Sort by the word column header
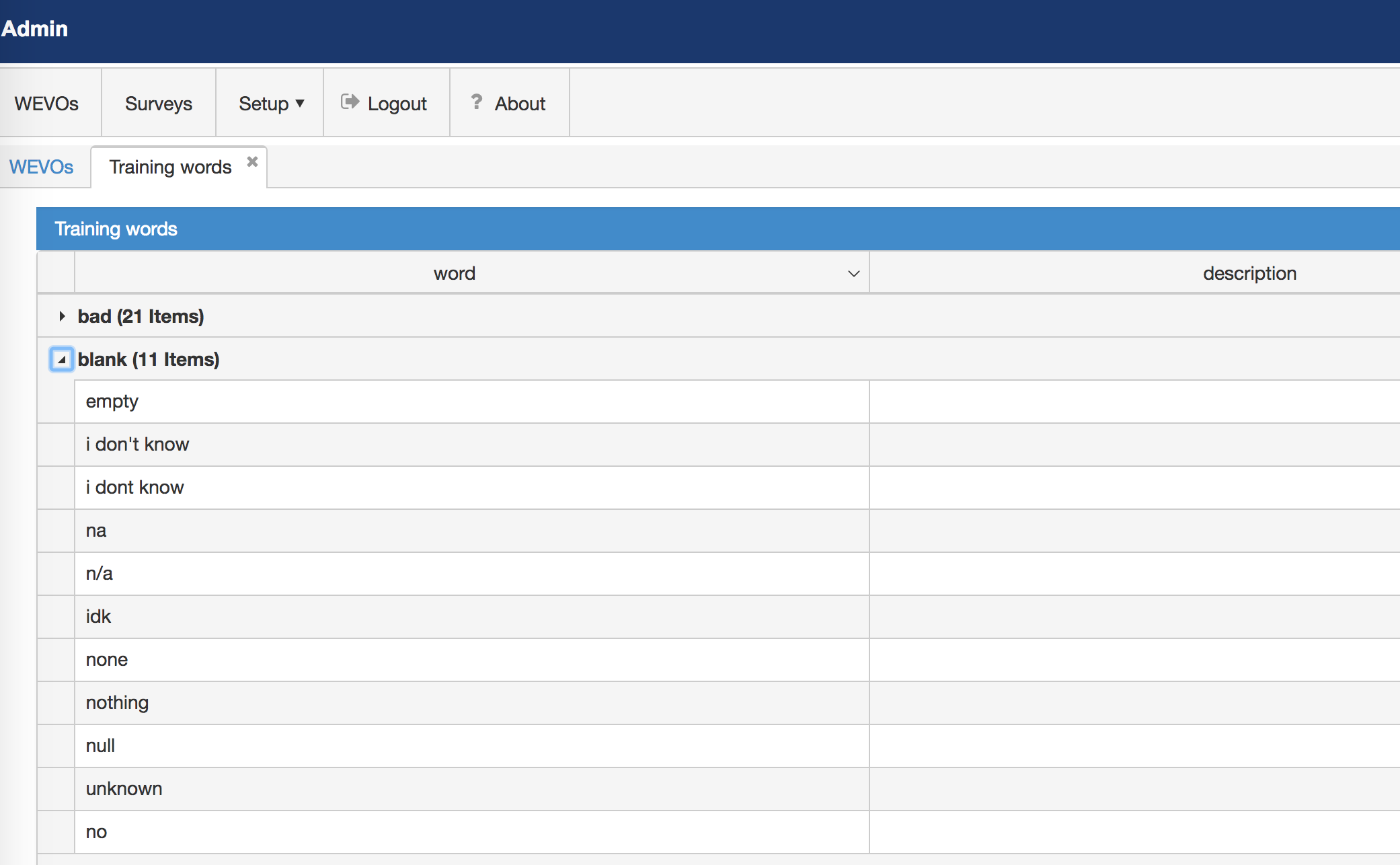The image size is (1400, 865). click(455, 273)
